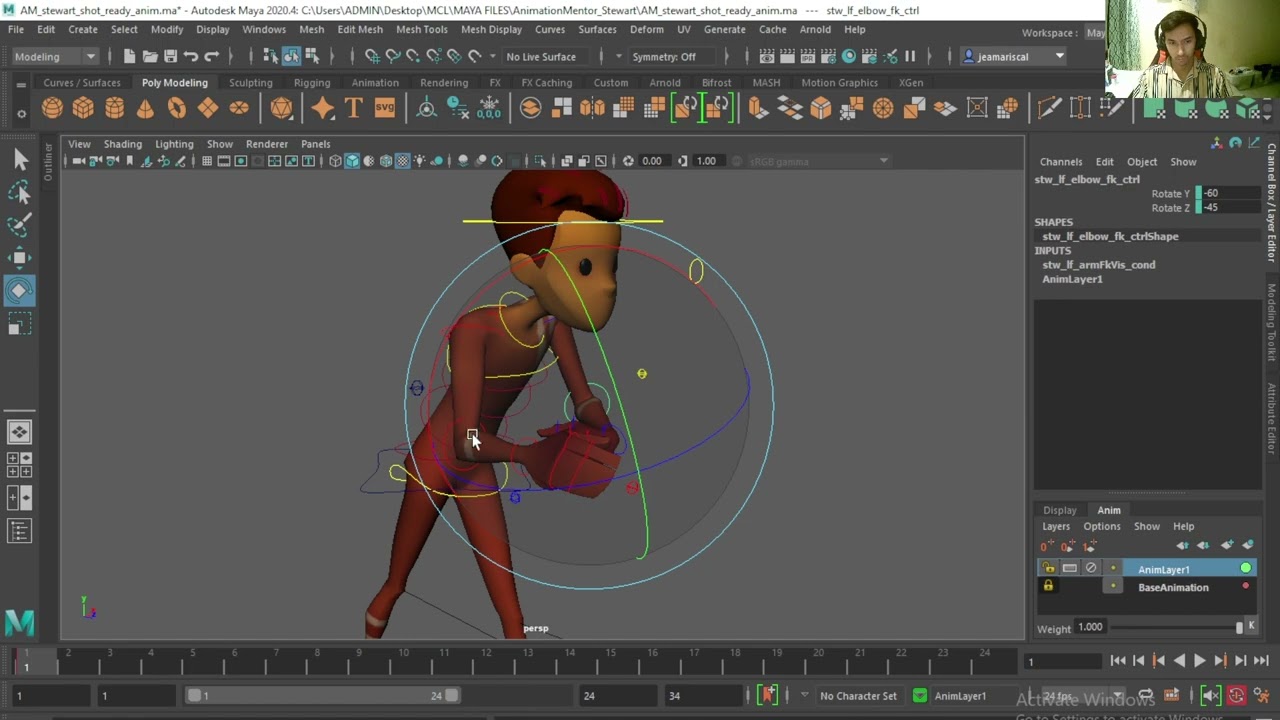1280x720 pixels.
Task: Adjust the layer Weight slider handle
Action: tap(1239, 627)
